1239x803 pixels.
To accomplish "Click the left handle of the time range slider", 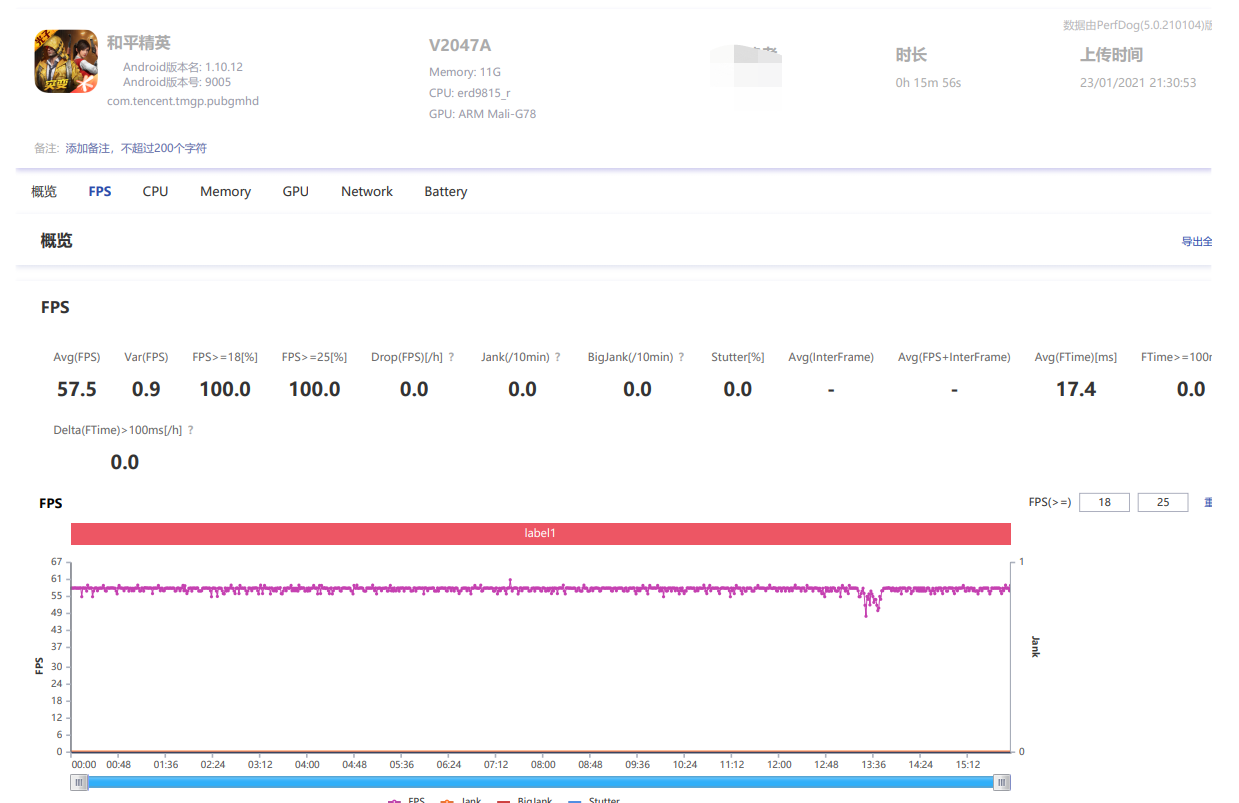I will (x=79, y=782).
